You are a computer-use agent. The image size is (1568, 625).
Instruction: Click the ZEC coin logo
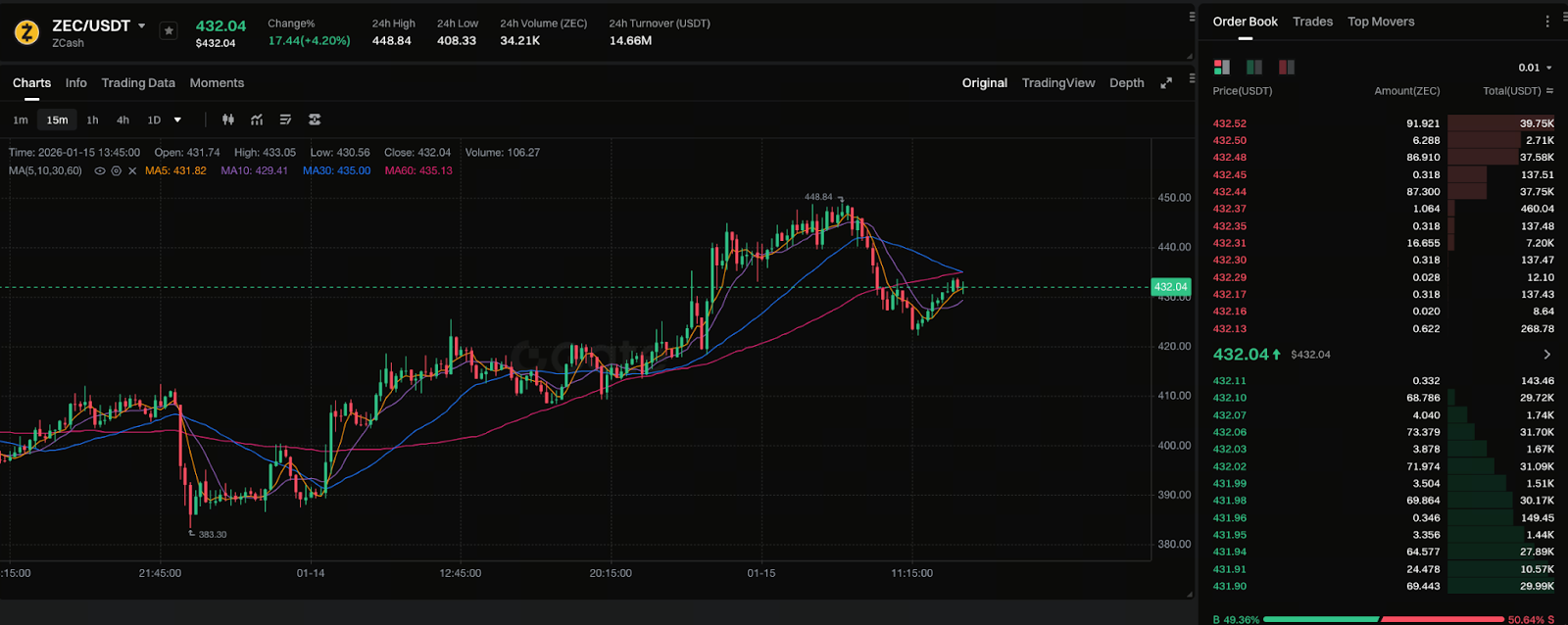(26, 32)
